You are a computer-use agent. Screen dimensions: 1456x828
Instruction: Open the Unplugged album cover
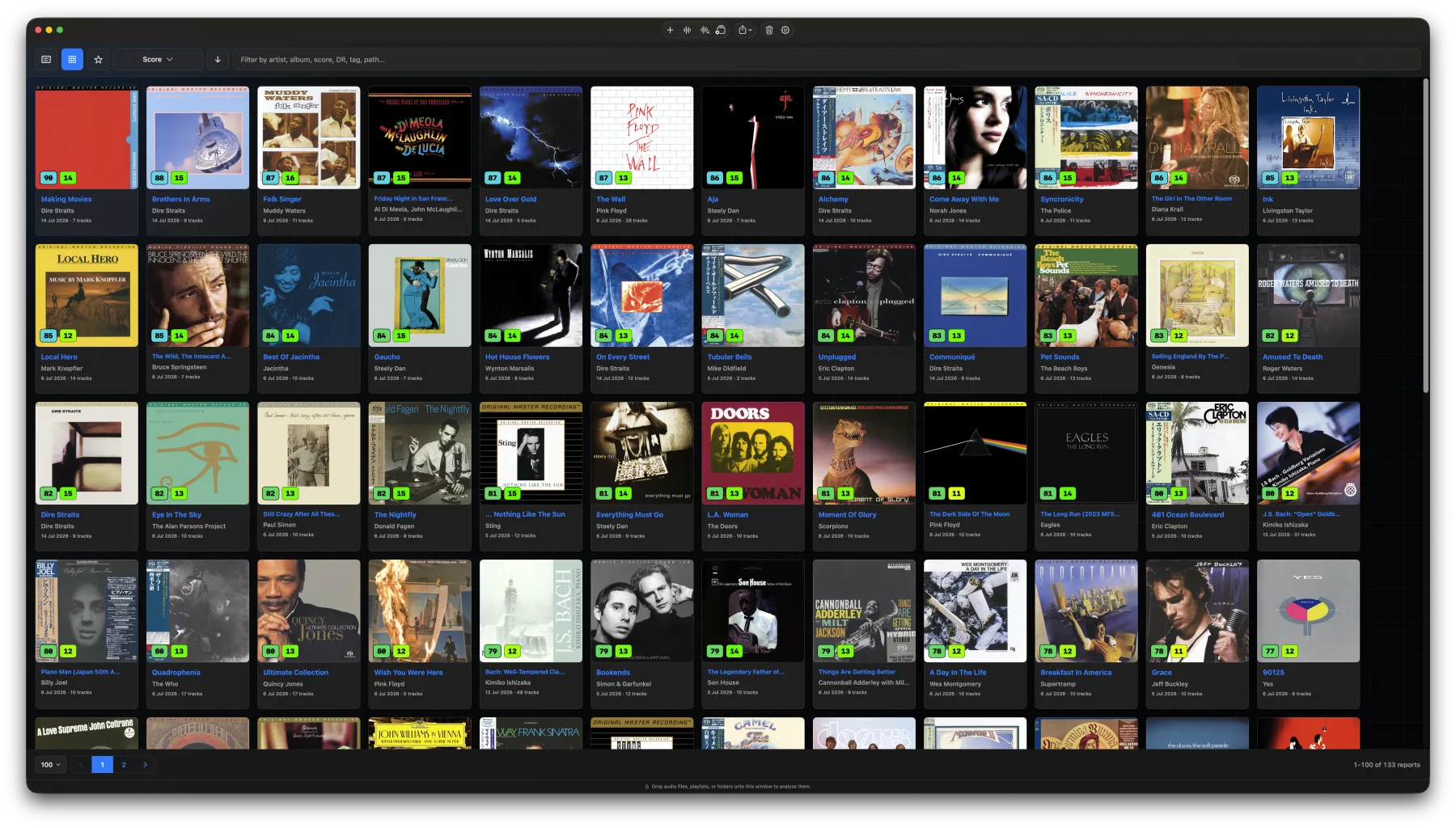864,295
